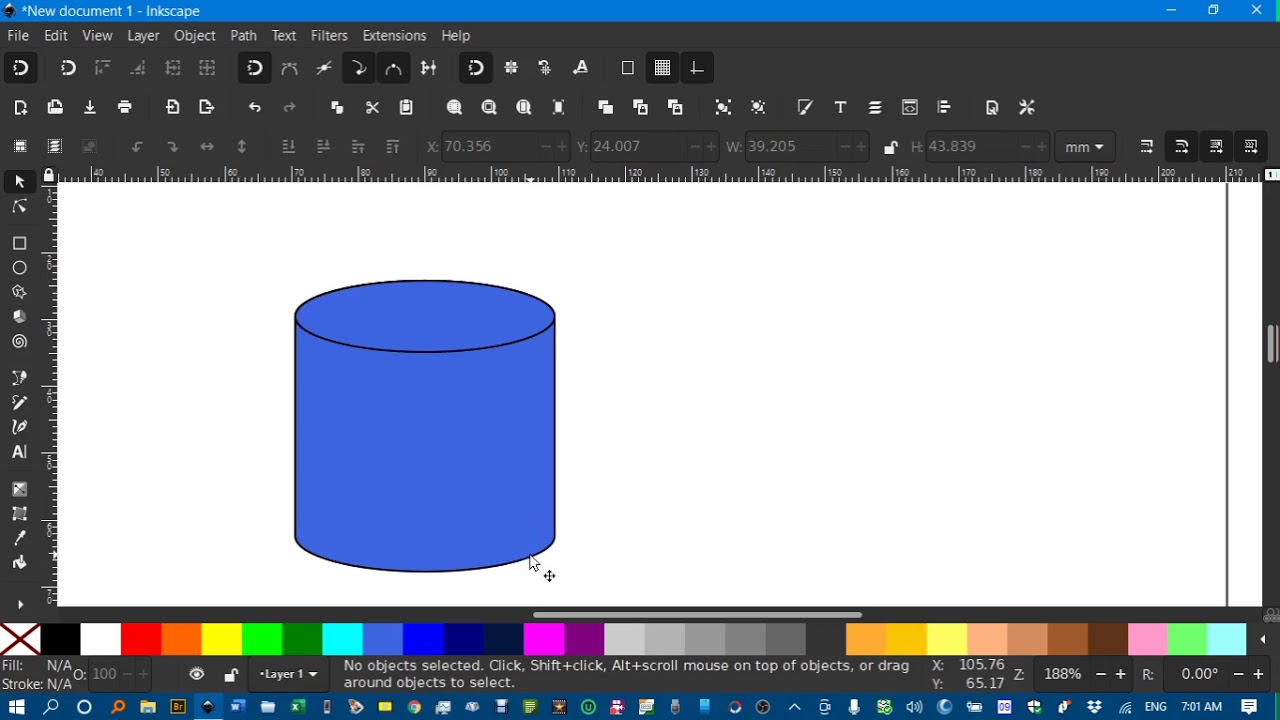
Task: Click the None (X) color swatch
Action: (20, 639)
